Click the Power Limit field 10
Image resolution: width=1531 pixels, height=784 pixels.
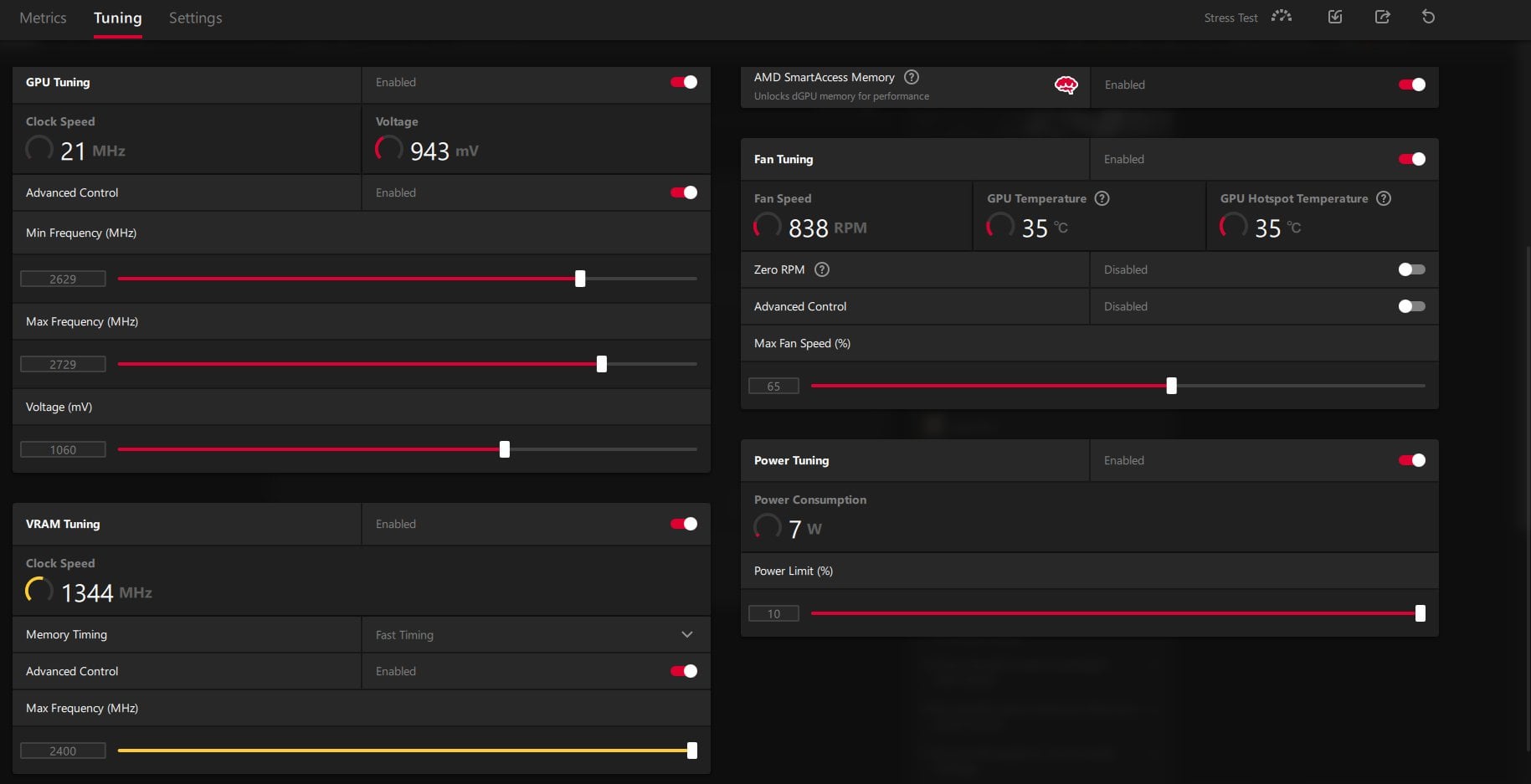coord(773,613)
